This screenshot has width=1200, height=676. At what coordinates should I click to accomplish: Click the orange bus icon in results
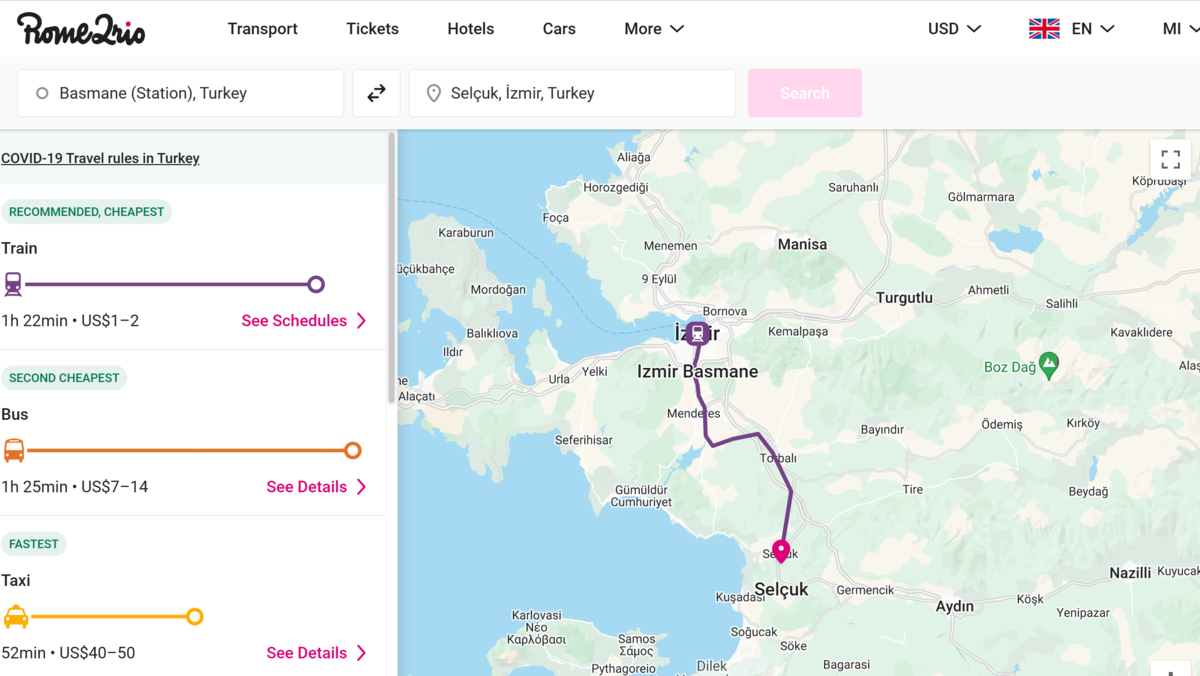[14, 450]
